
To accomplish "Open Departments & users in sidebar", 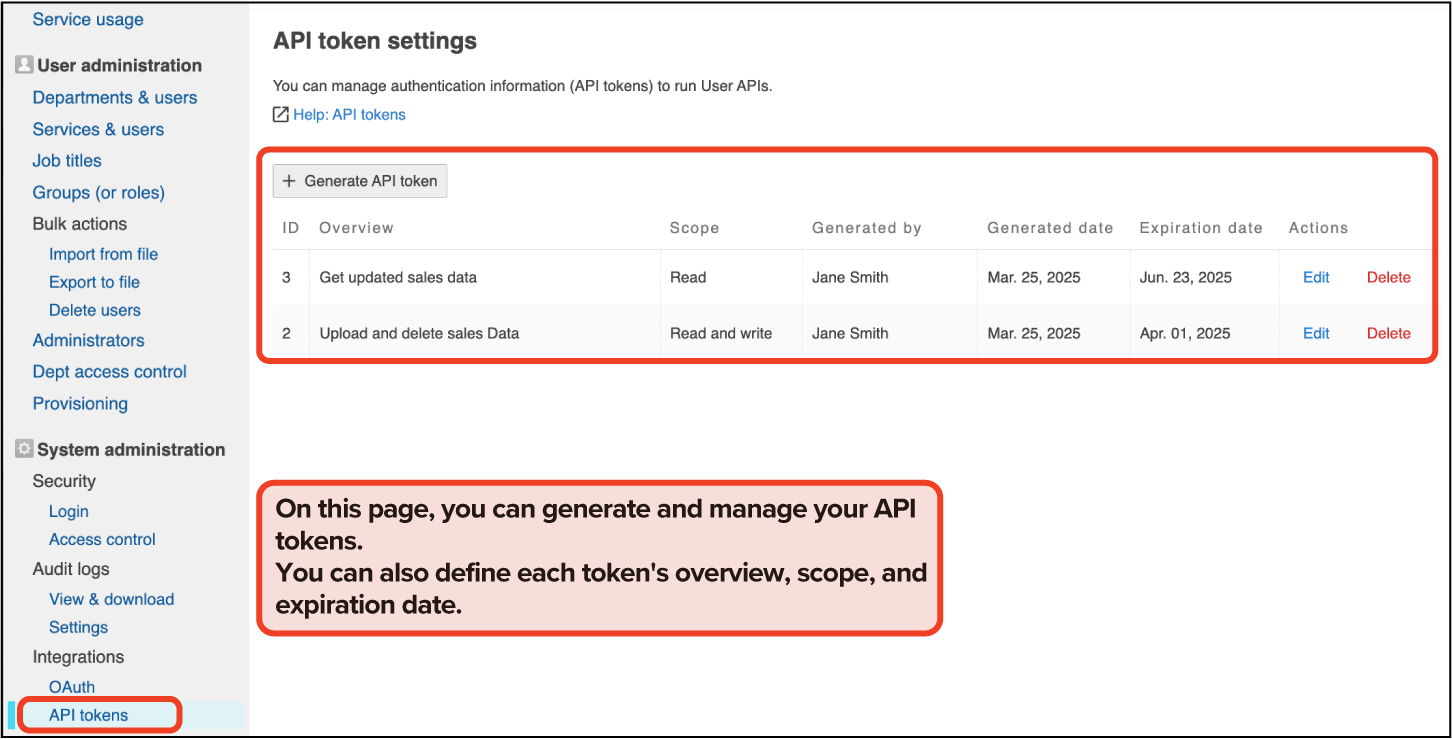I will [x=115, y=97].
